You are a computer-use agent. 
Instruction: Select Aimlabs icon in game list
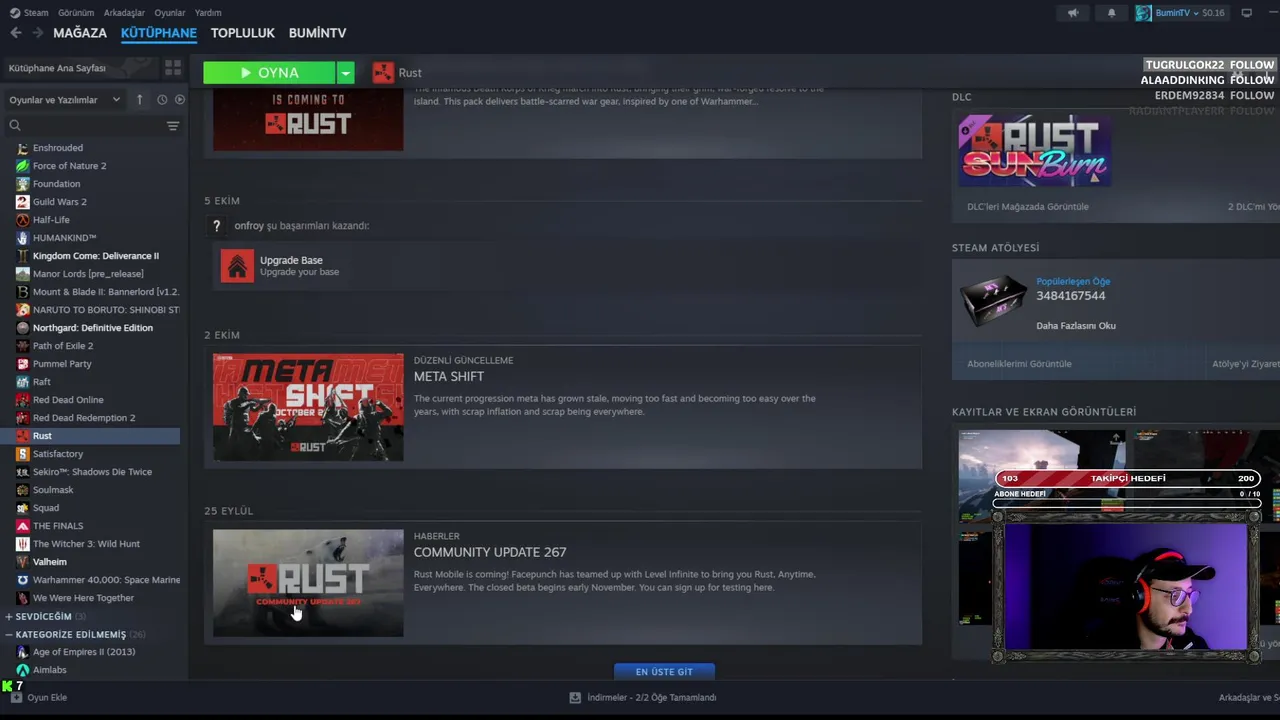coord(22,670)
